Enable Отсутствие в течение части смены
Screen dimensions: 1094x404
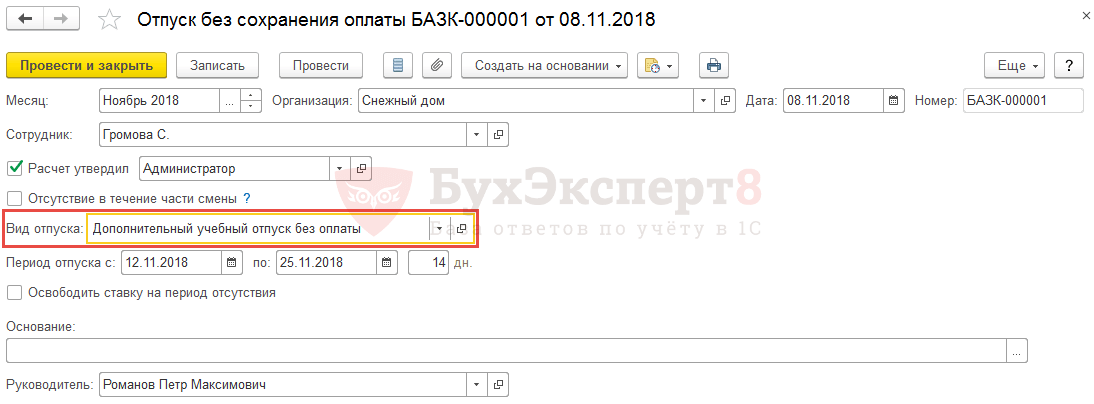tap(14, 199)
